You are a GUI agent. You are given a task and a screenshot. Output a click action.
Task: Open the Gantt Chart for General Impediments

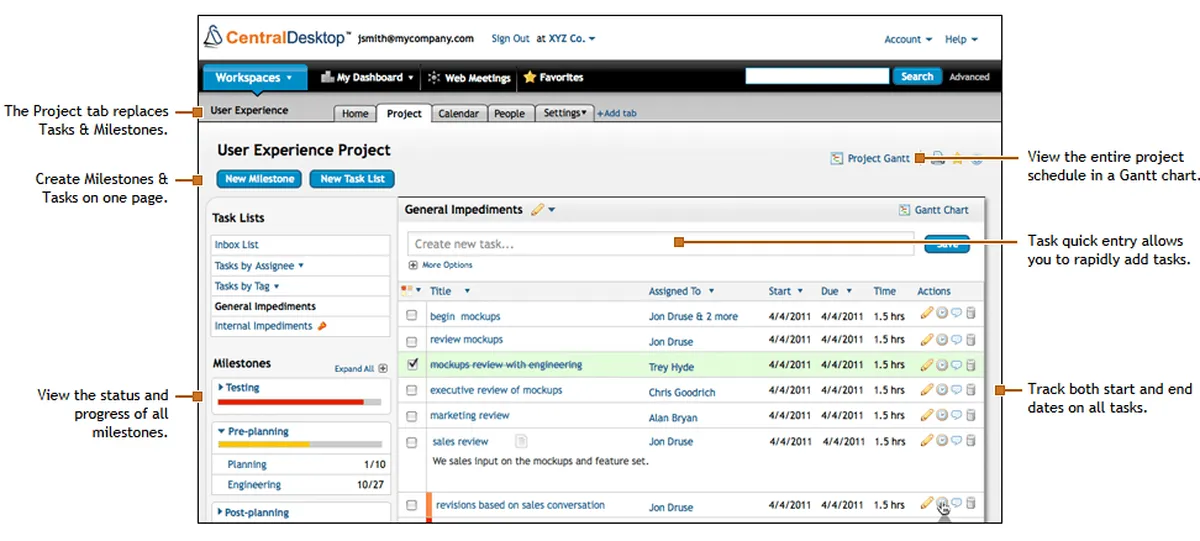click(933, 210)
